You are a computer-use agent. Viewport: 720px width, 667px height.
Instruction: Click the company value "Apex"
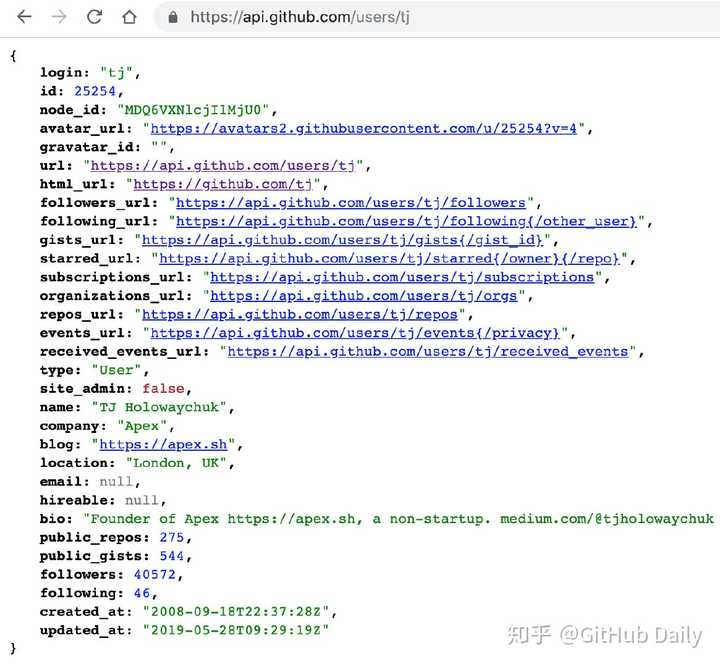[142, 426]
